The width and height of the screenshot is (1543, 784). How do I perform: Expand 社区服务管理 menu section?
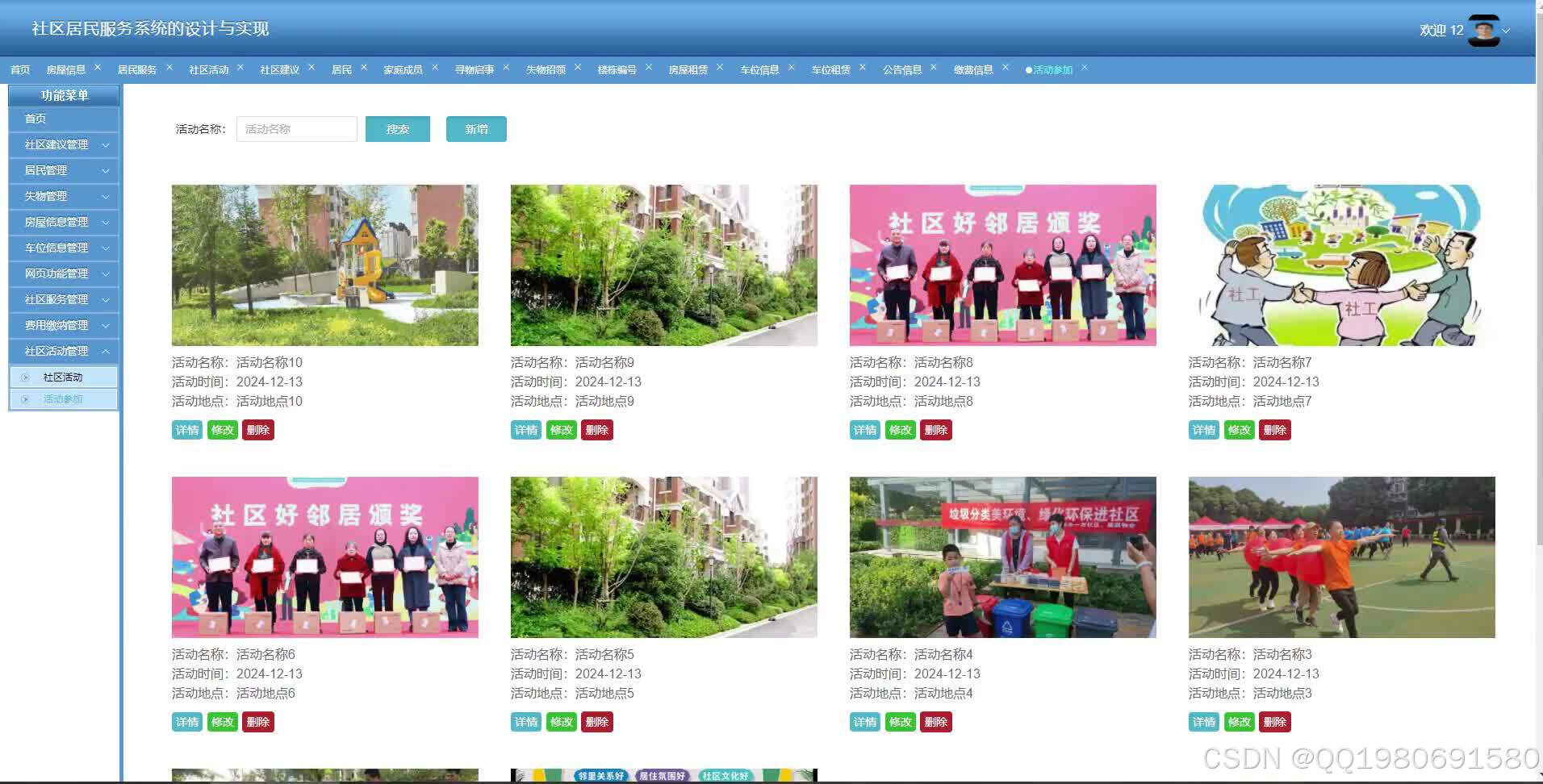(64, 299)
